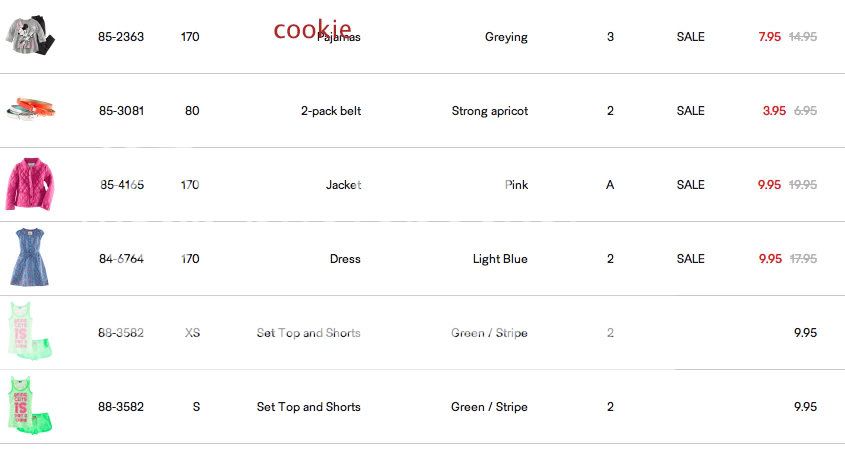Image resolution: width=845 pixels, height=450 pixels.
Task: Open the thumbnail in the XS size row
Action: tap(30, 332)
